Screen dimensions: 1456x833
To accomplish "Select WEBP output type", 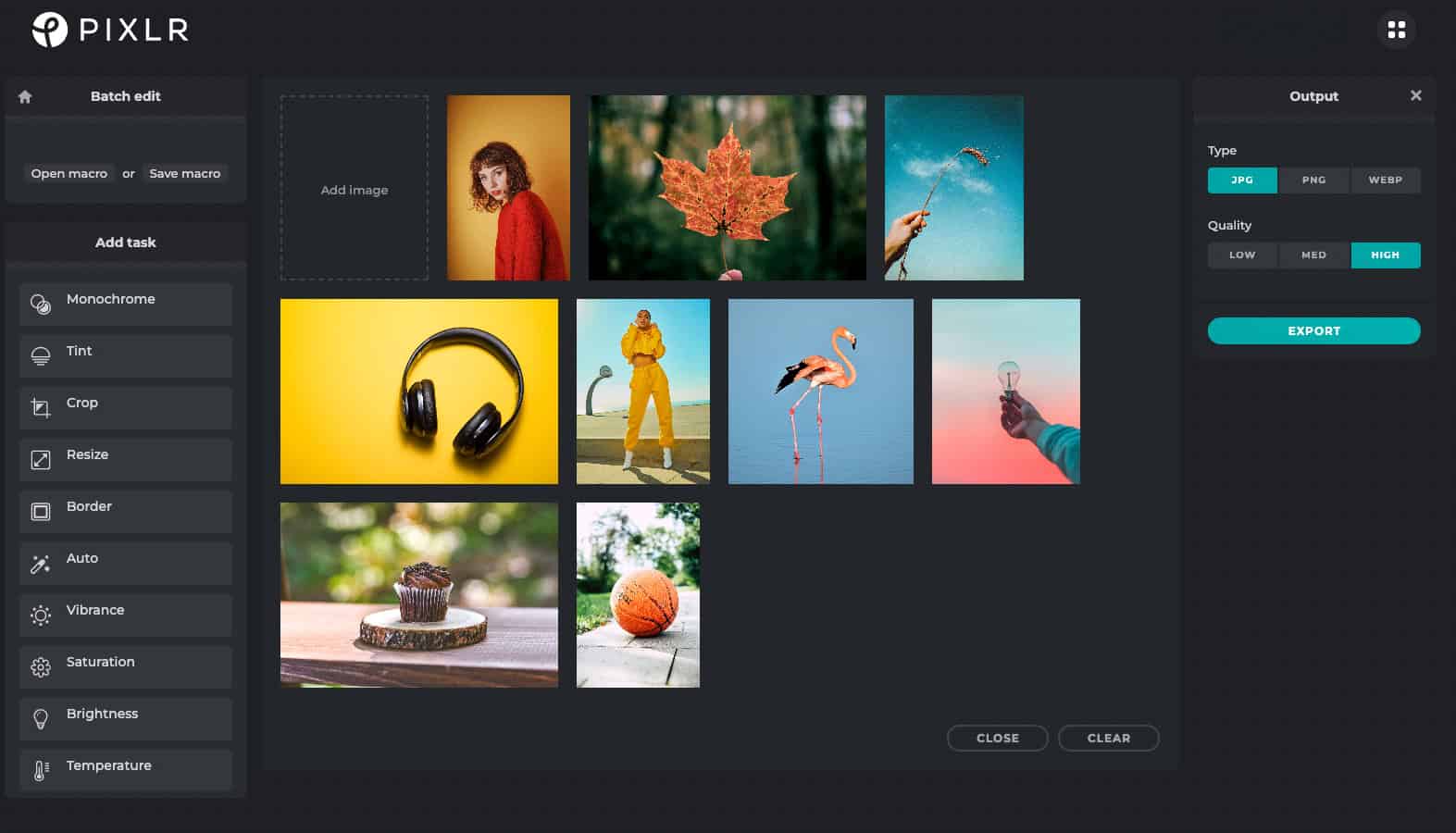I will (1385, 180).
